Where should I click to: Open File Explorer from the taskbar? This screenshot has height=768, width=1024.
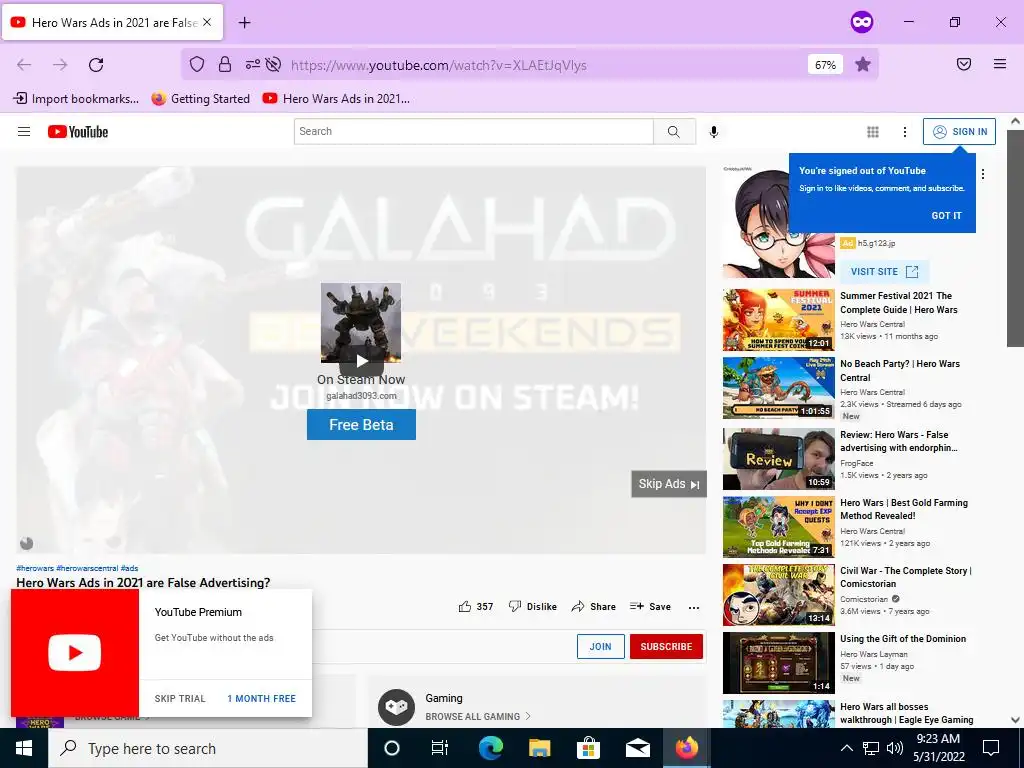[539, 748]
